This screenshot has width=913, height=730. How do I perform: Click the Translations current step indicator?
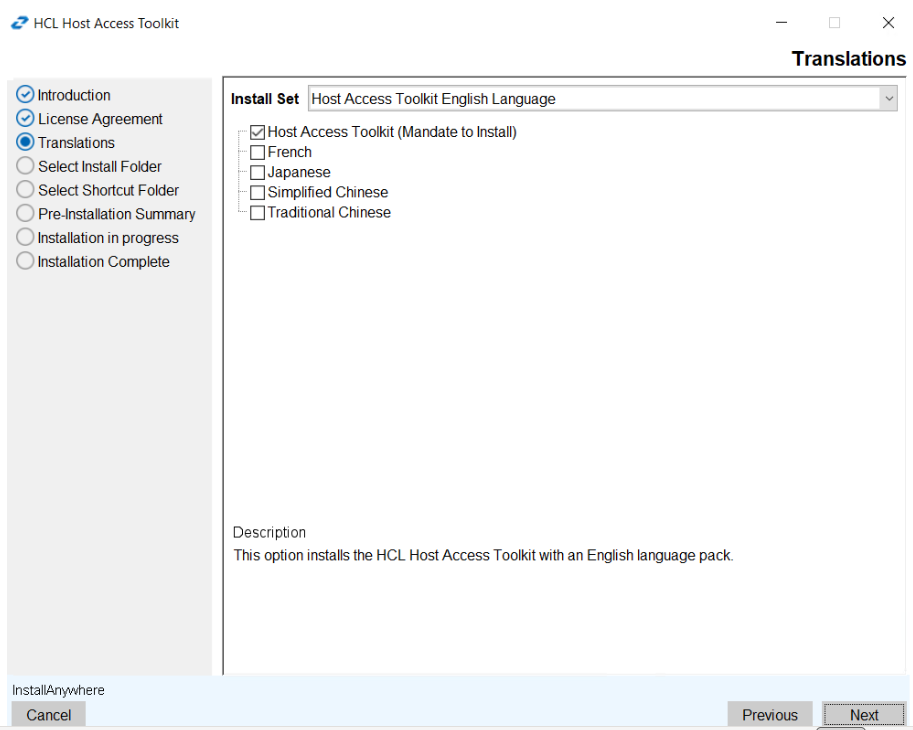point(25,142)
